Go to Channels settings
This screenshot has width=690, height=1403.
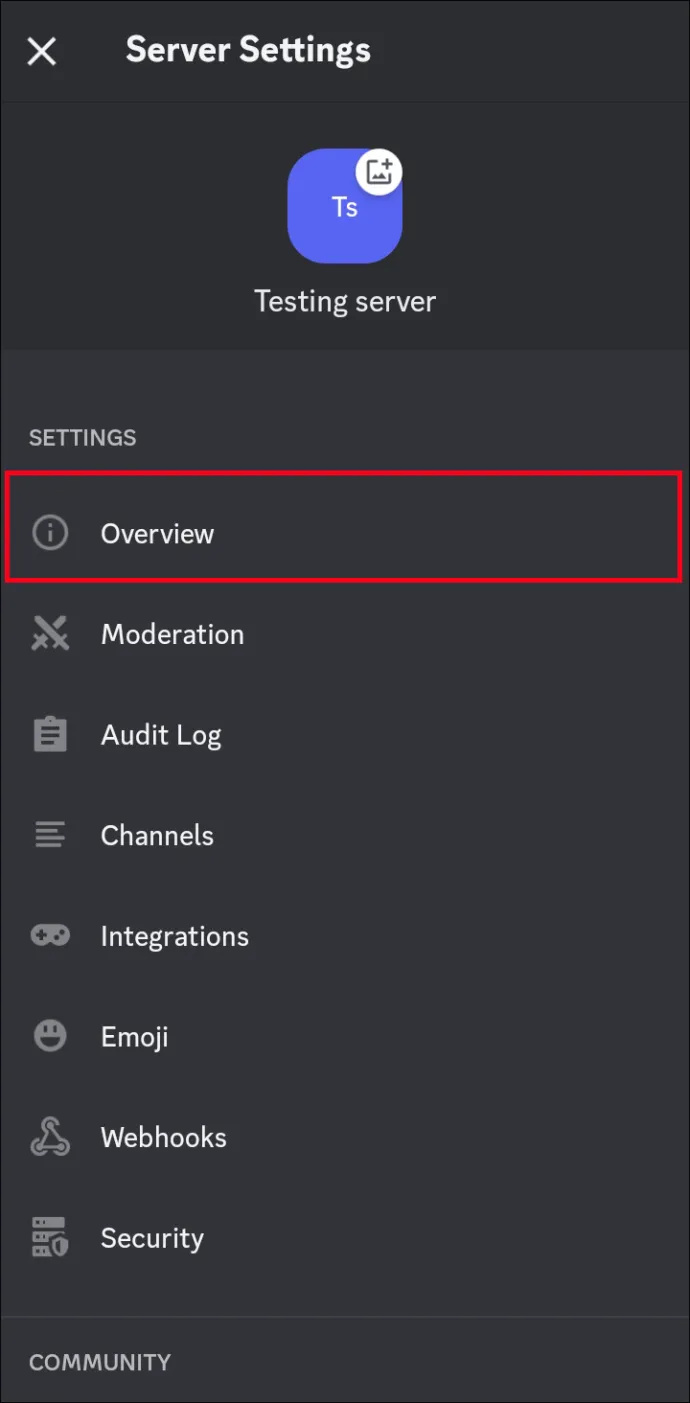click(x=345, y=835)
